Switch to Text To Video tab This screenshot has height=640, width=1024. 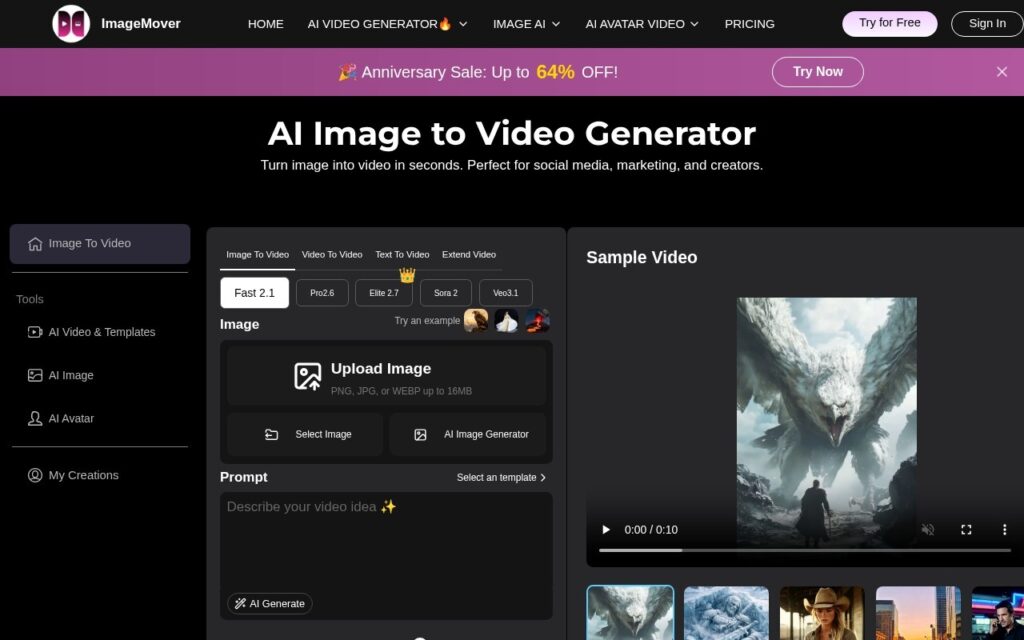pos(402,255)
